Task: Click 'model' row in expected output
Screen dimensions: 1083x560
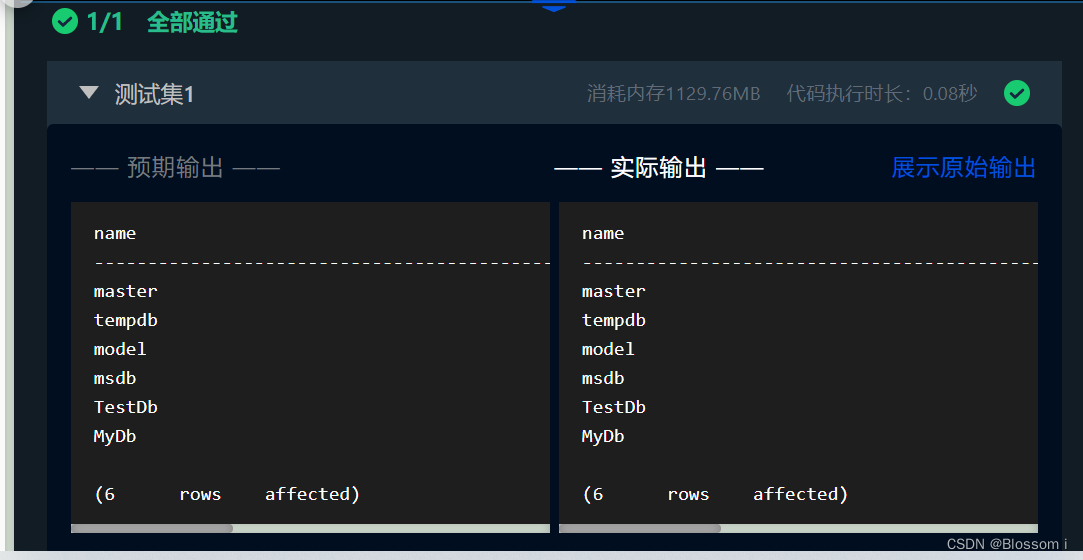Action: pyautogui.click(x=120, y=349)
